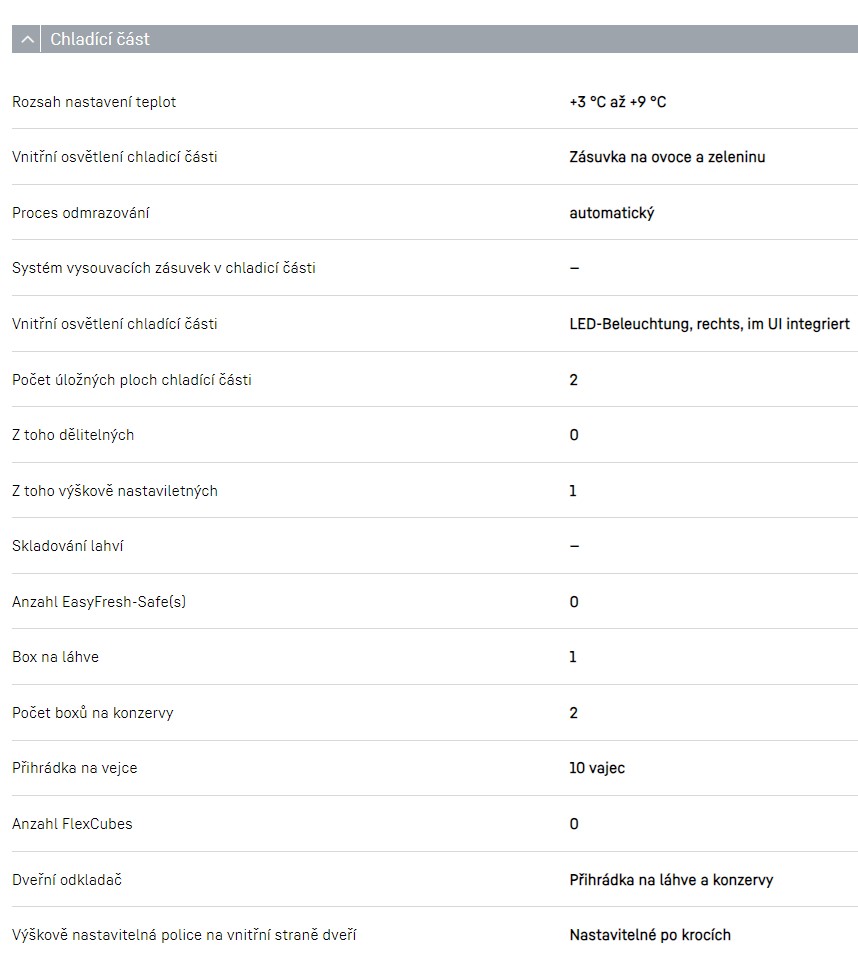
Task: Select the Rozsah nastavení teplot label
Action: click(94, 102)
